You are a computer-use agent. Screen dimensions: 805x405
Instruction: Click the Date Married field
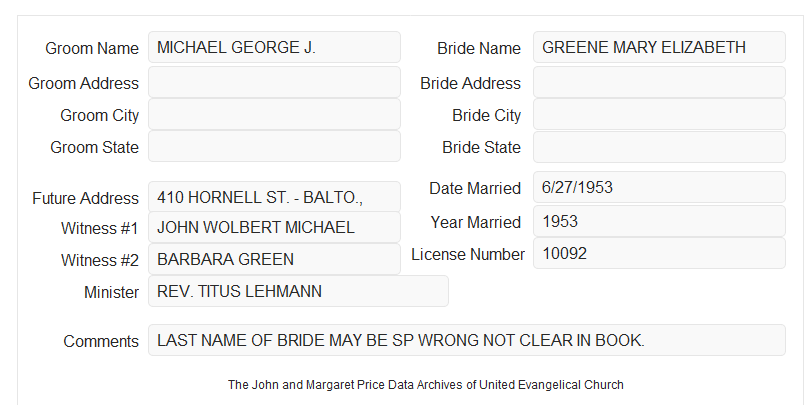pos(659,187)
